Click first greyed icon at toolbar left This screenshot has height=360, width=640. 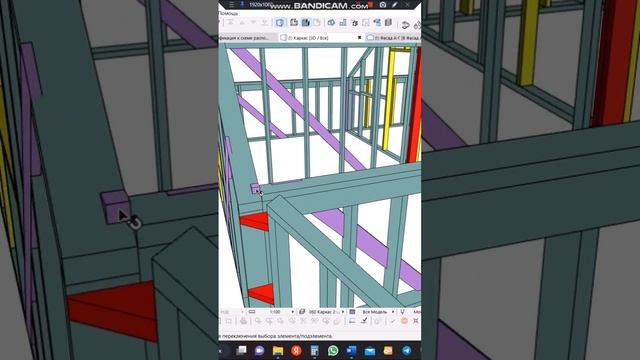230,22
